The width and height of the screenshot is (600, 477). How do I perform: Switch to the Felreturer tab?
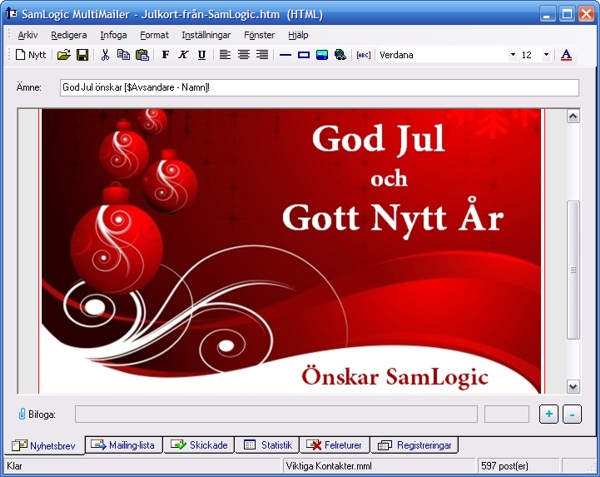point(335,445)
